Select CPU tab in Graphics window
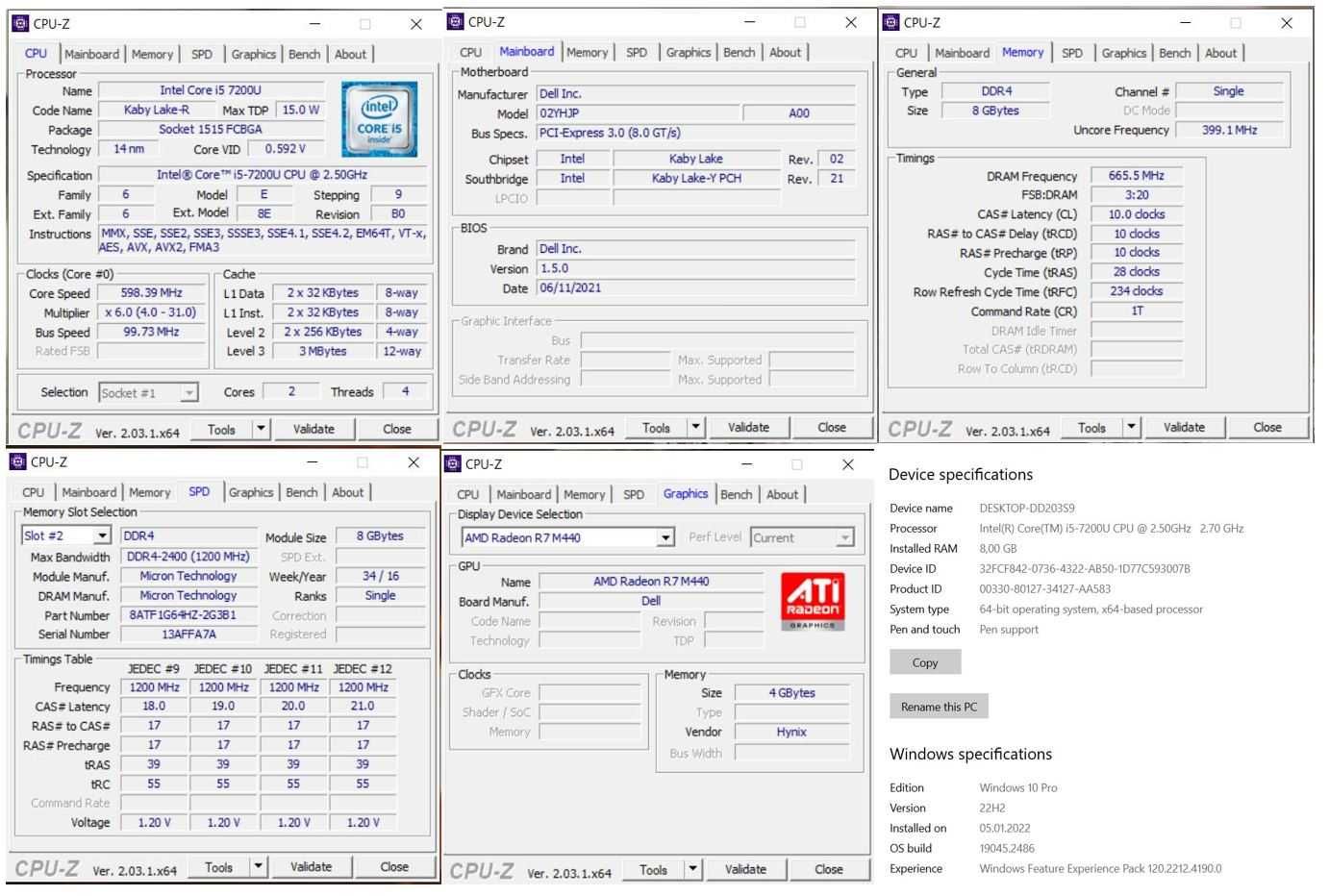This screenshot has height=896, width=1329. pyautogui.click(x=468, y=494)
